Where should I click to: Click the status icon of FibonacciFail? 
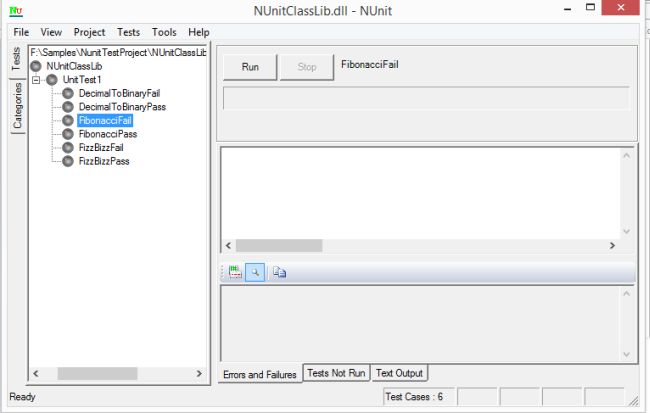pyautogui.click(x=68, y=121)
